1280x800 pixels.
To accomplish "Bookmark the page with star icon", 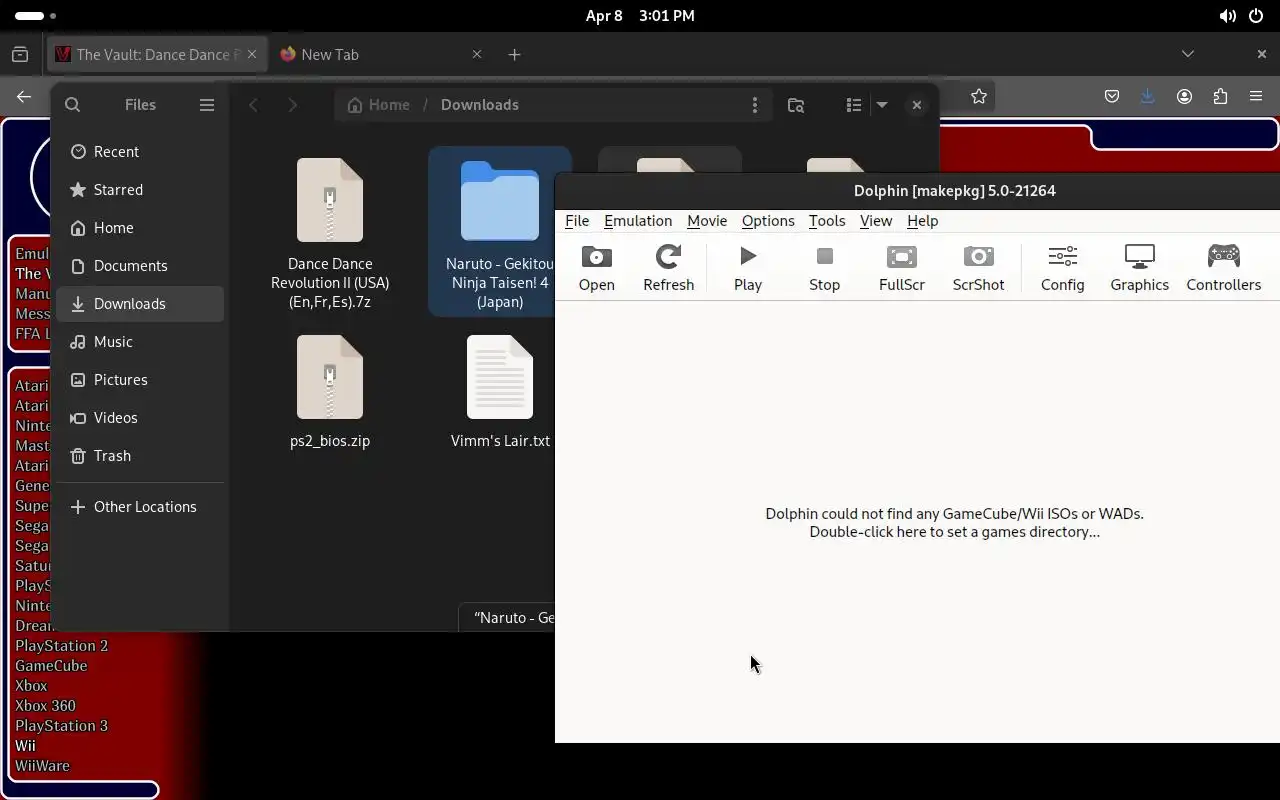I will [979, 97].
